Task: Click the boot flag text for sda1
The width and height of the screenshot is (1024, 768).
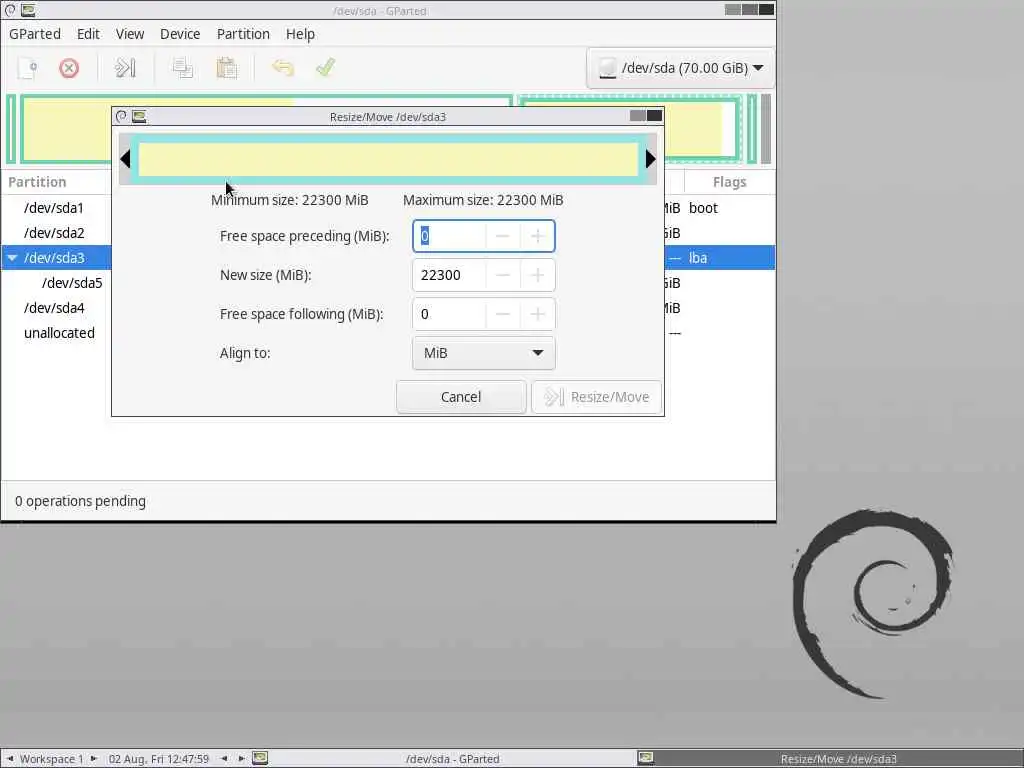Action: [x=703, y=208]
